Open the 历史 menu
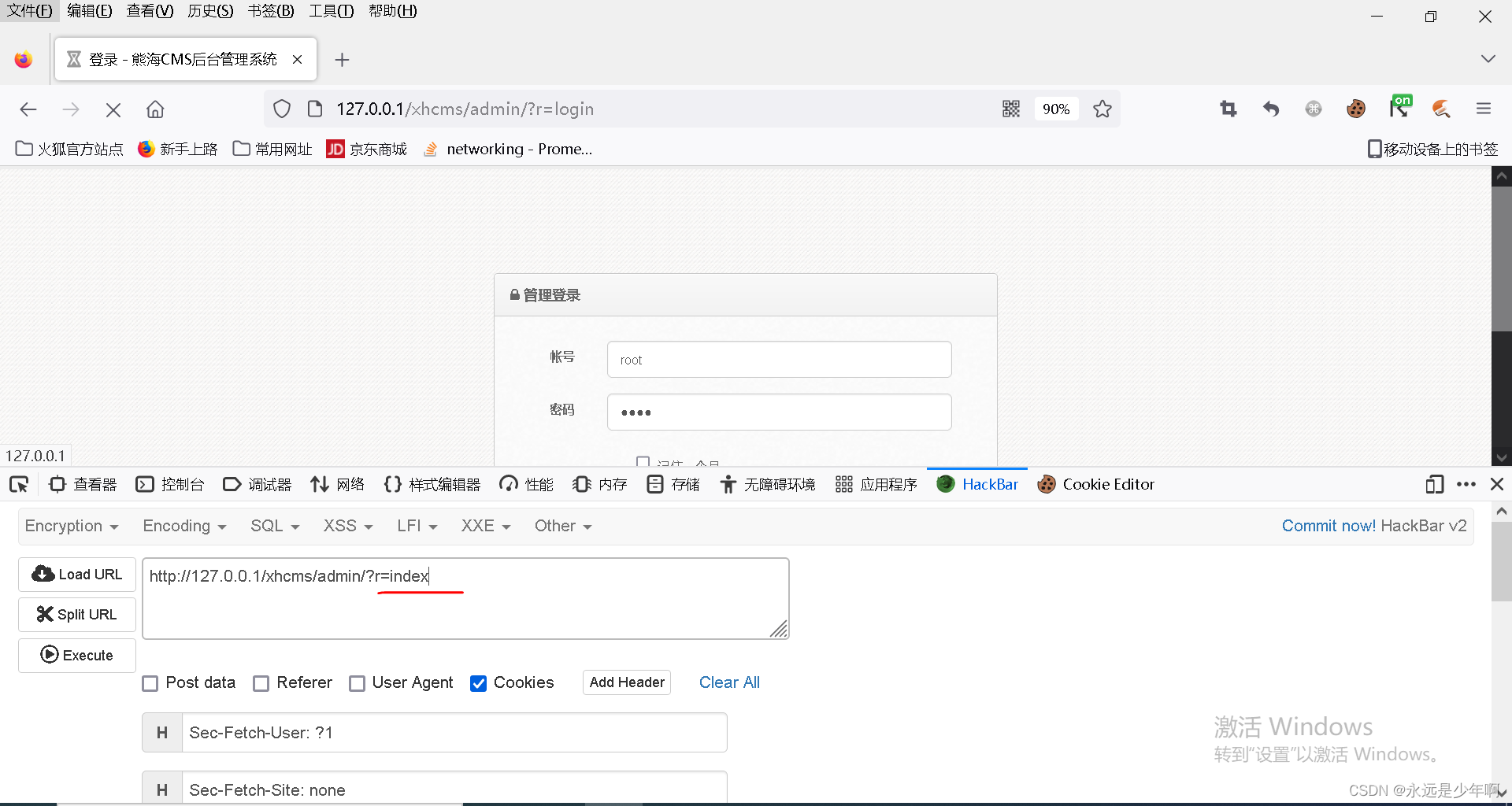 [x=210, y=11]
